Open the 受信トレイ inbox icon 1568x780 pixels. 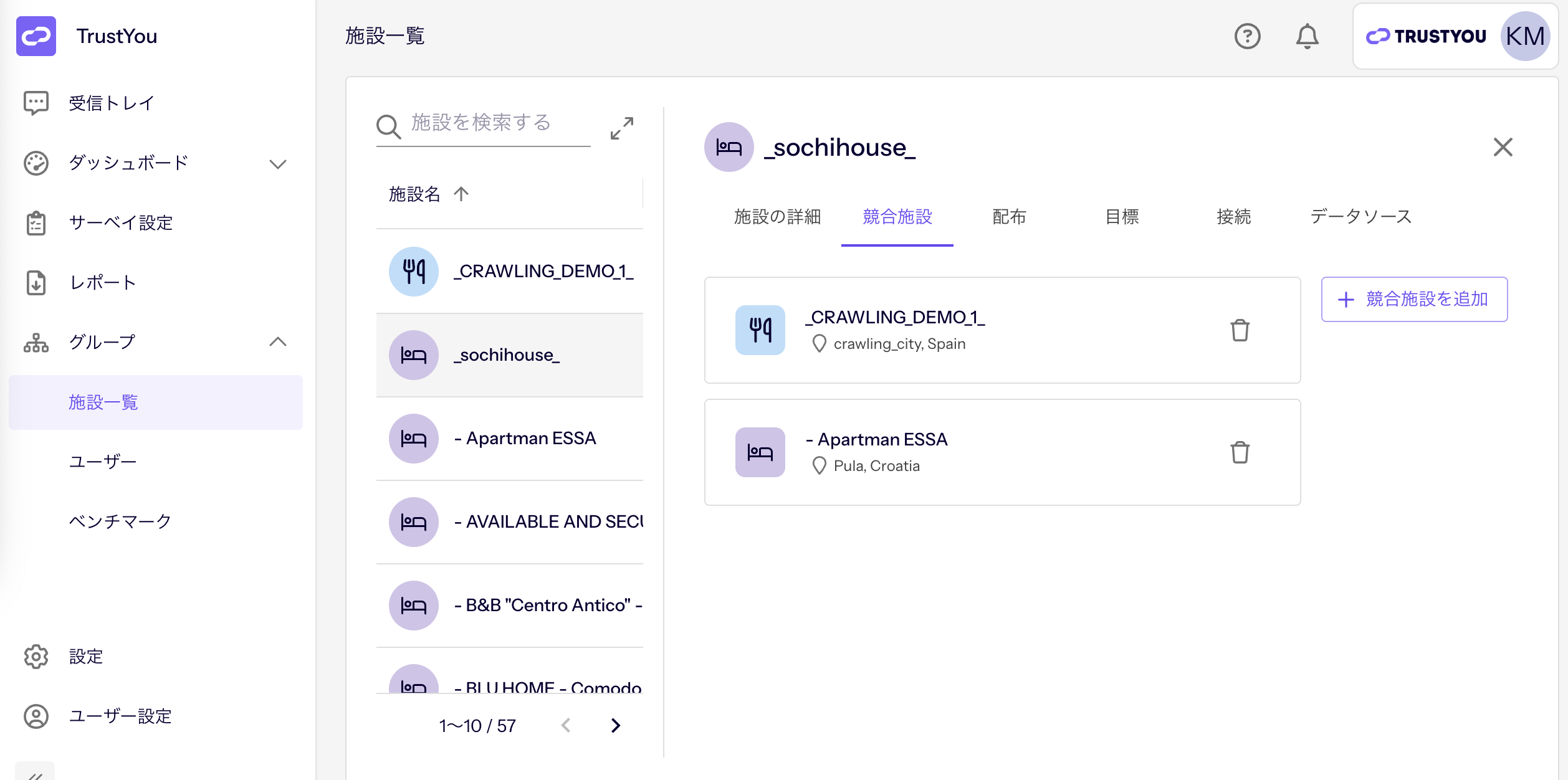pos(36,103)
